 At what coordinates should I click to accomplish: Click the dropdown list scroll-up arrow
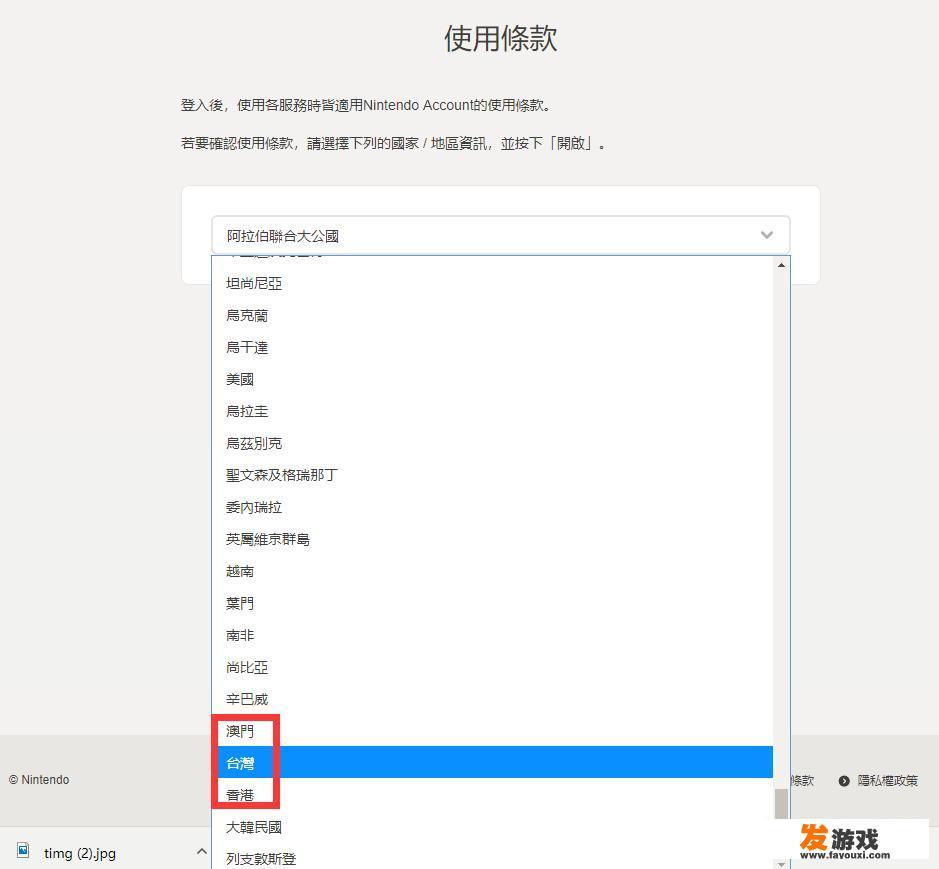tap(781, 265)
